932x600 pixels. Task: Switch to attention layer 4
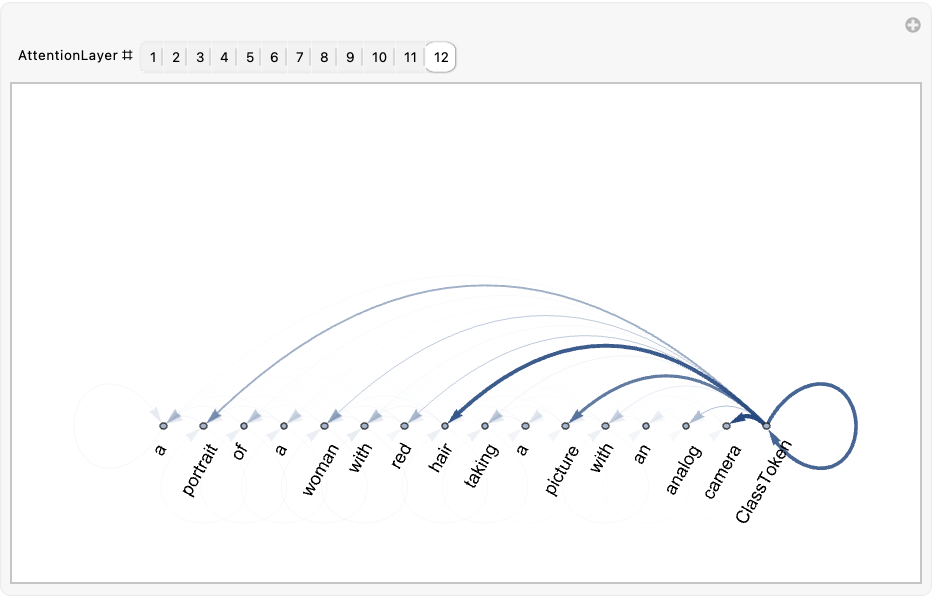(224, 57)
